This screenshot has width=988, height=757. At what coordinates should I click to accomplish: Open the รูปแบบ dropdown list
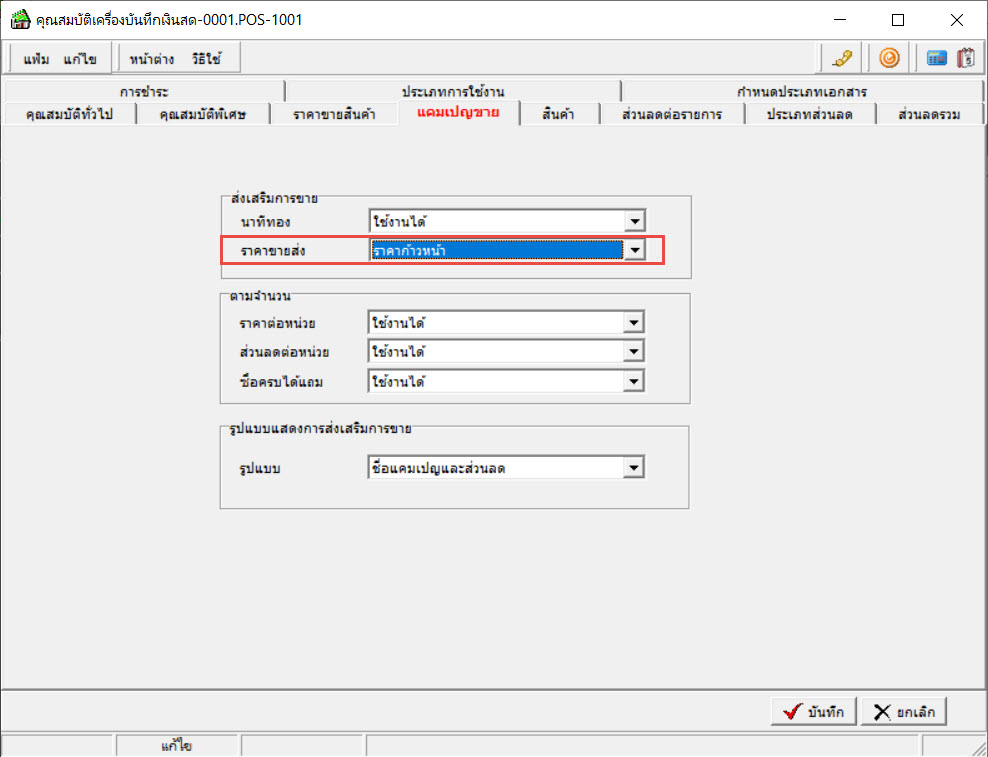pyautogui.click(x=633, y=468)
